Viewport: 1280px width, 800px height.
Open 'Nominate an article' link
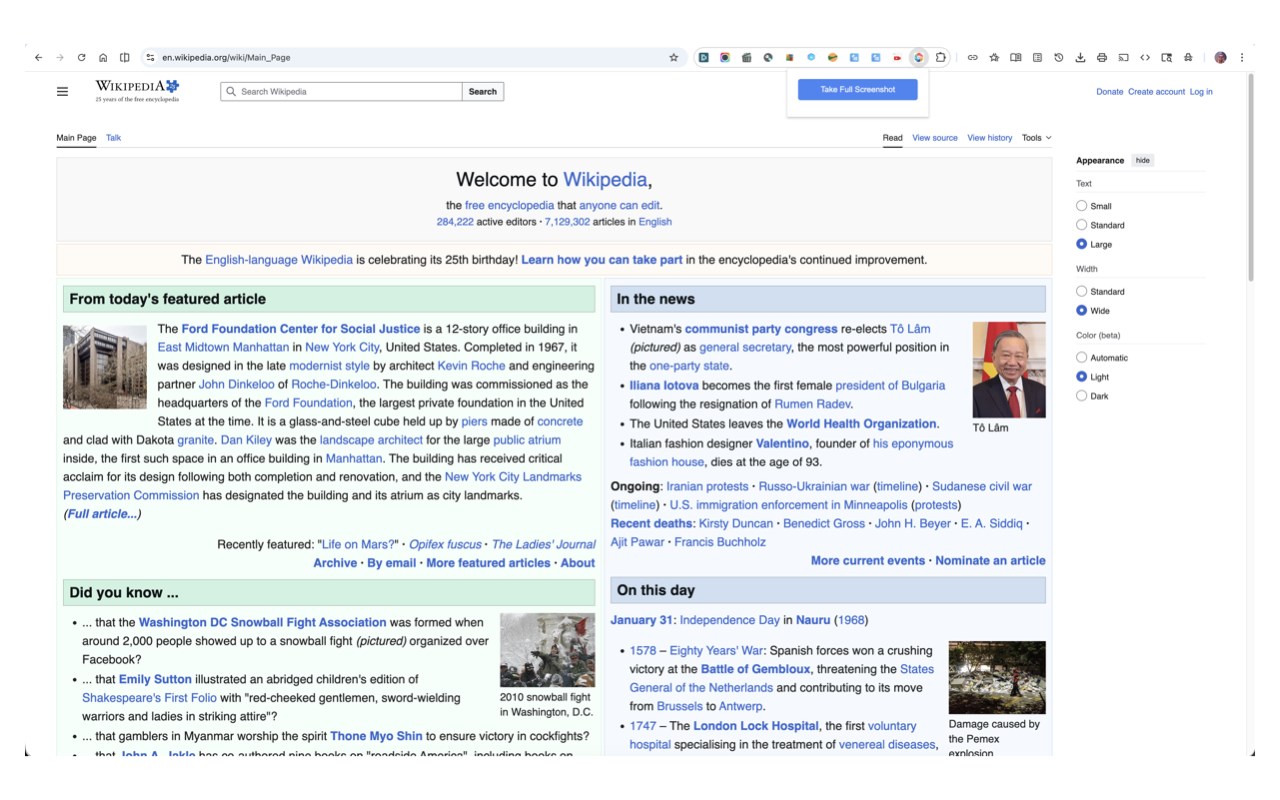click(x=990, y=561)
